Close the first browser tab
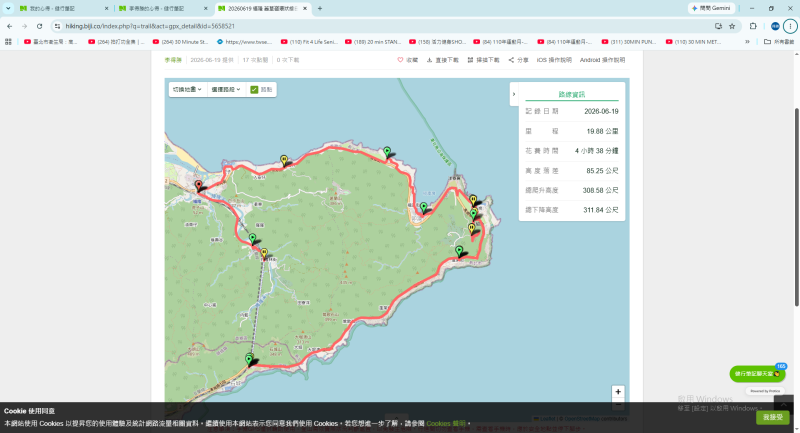Viewport: 800px width, 433px height. 107,9
